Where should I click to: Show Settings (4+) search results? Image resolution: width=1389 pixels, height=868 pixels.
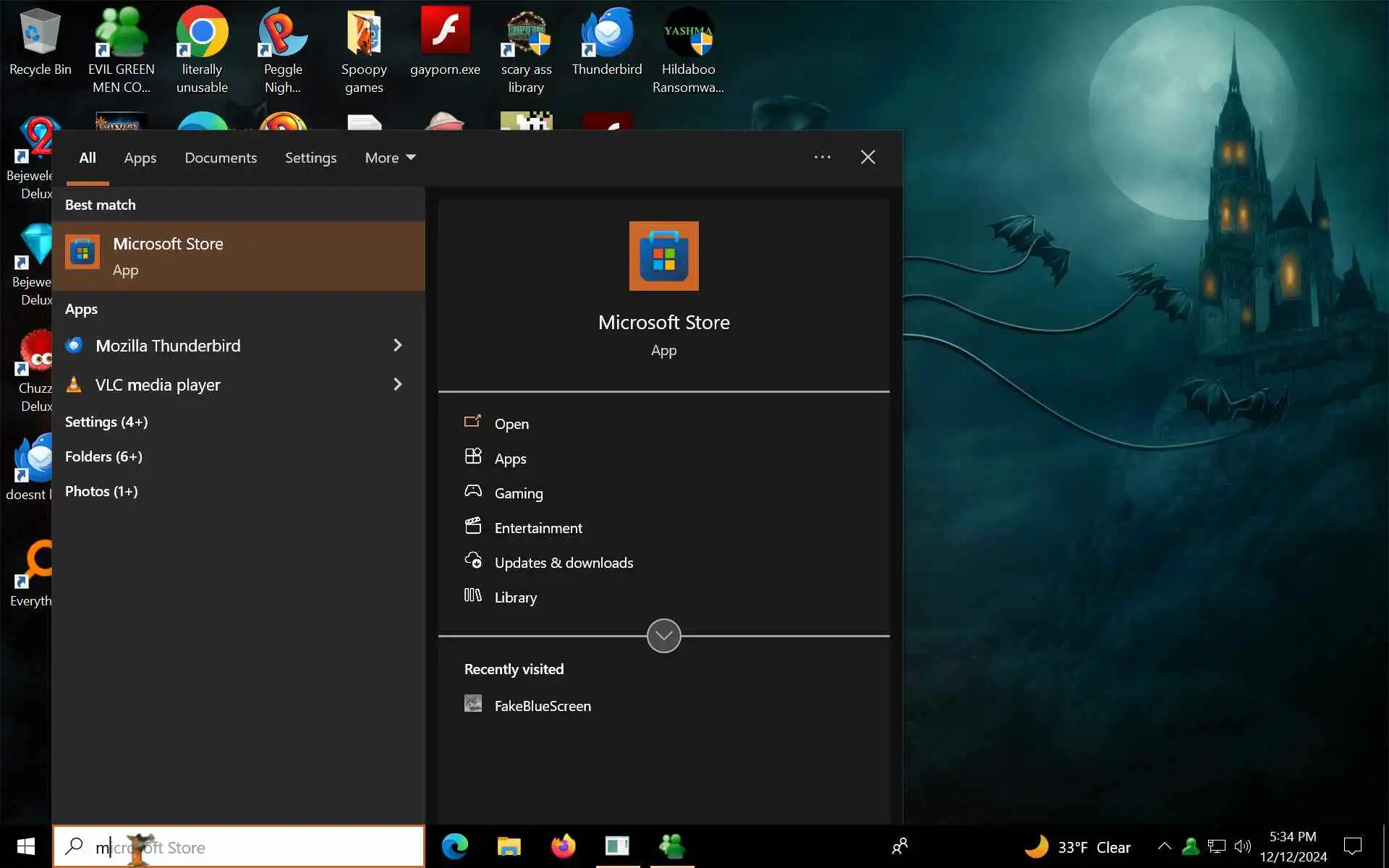click(x=106, y=422)
